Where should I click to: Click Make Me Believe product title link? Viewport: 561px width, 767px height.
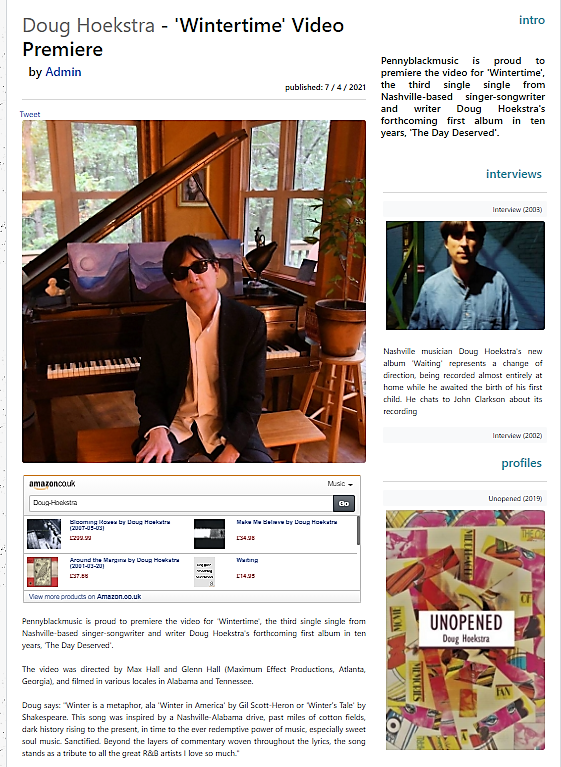click(287, 522)
